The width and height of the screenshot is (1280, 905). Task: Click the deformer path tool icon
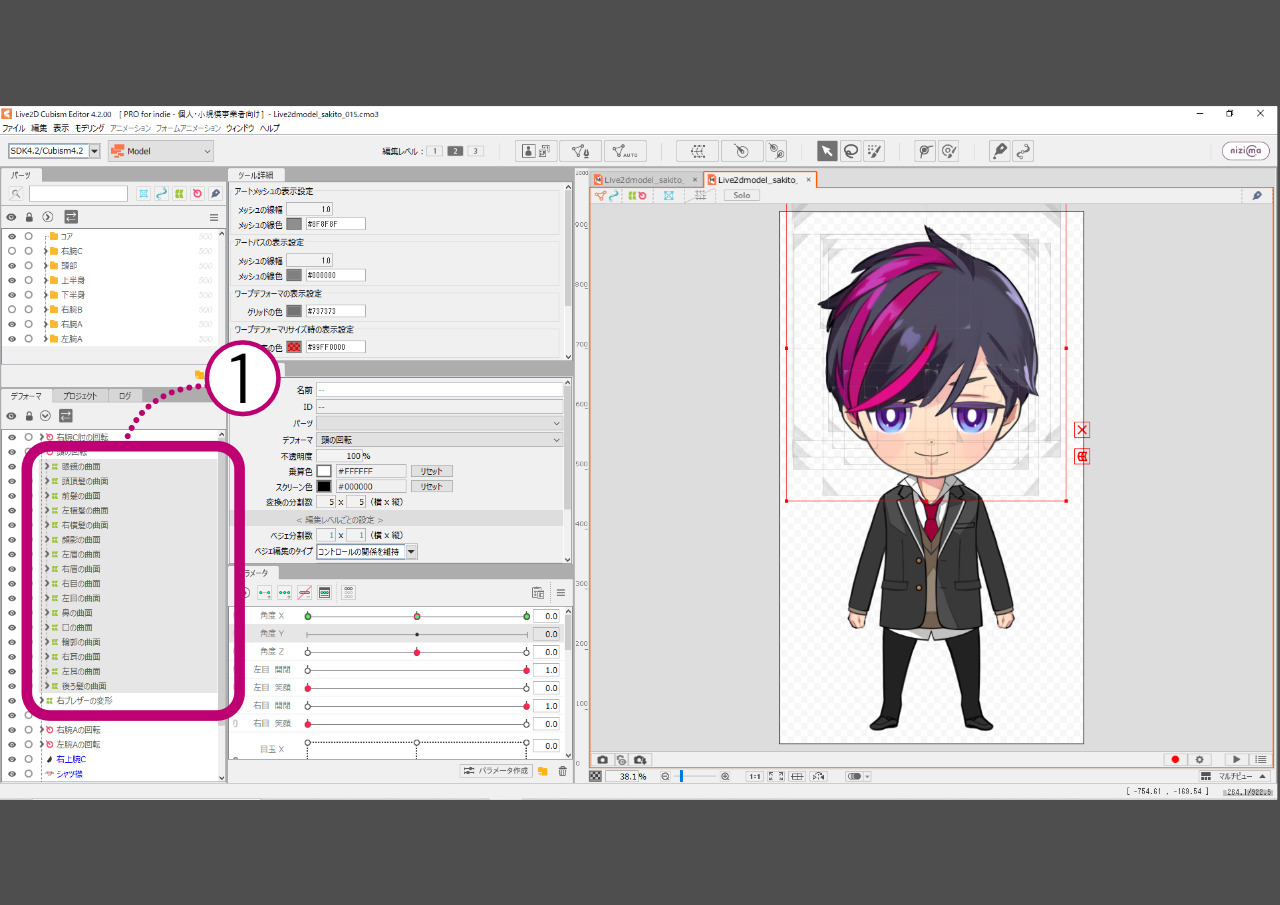tap(776, 151)
